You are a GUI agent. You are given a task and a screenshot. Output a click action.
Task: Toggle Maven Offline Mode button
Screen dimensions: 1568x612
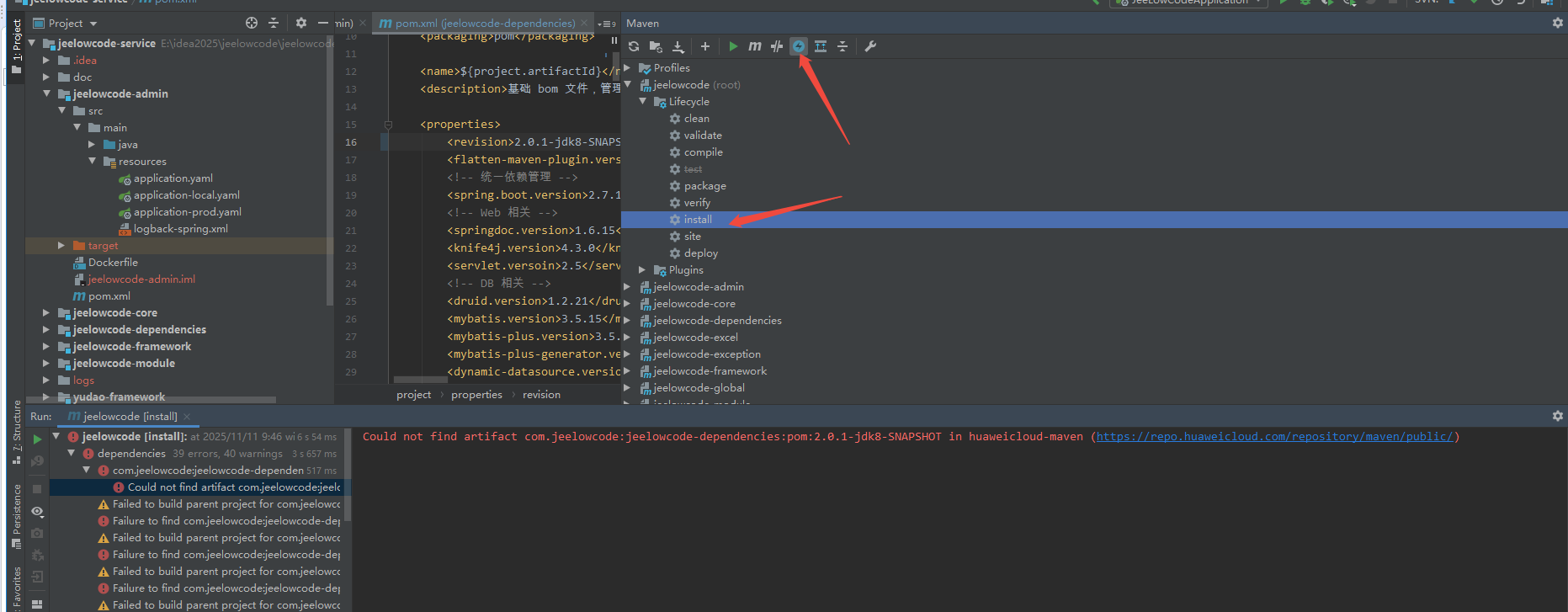click(777, 46)
